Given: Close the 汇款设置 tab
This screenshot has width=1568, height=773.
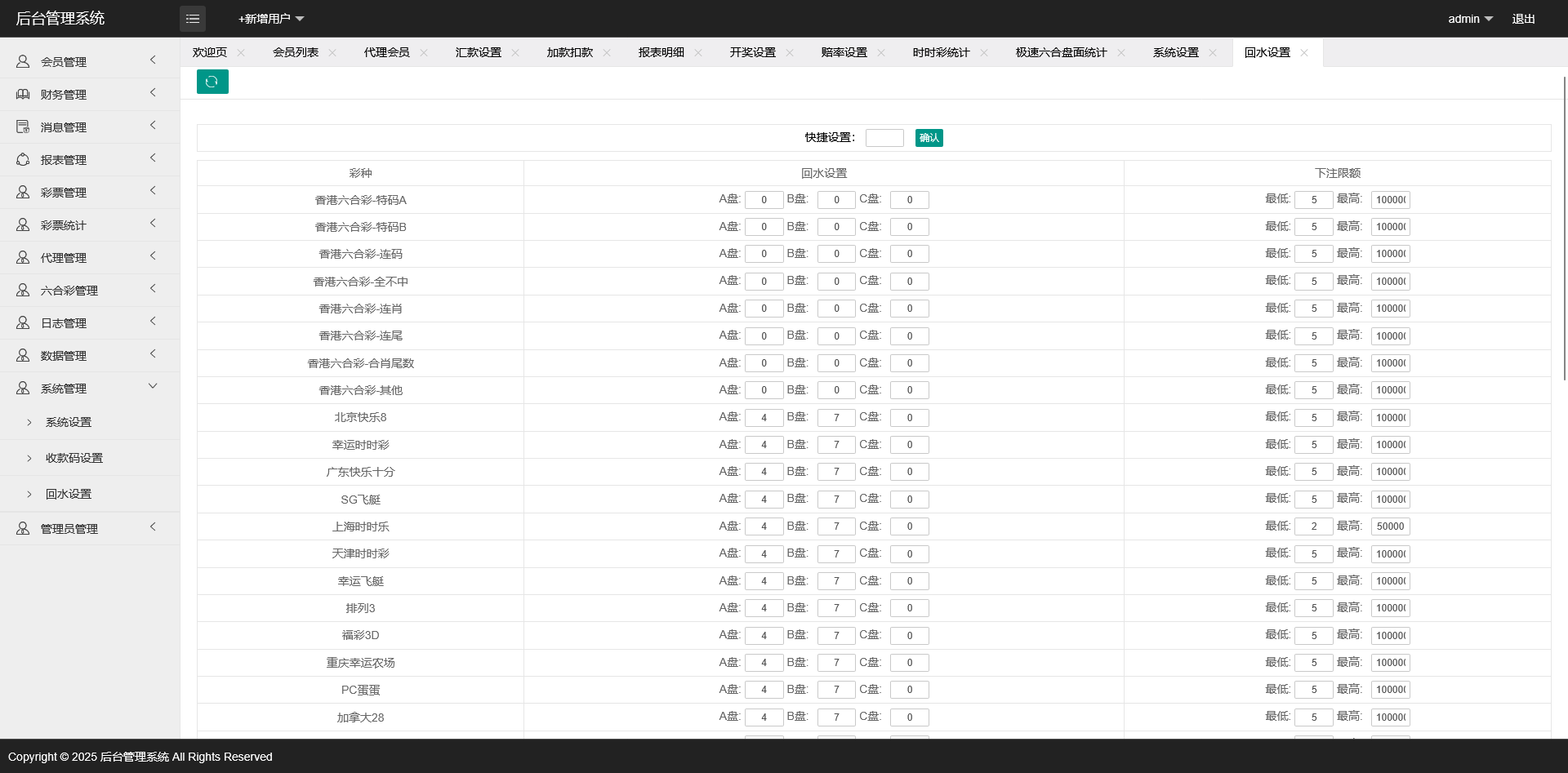Looking at the screenshot, I should tap(515, 52).
